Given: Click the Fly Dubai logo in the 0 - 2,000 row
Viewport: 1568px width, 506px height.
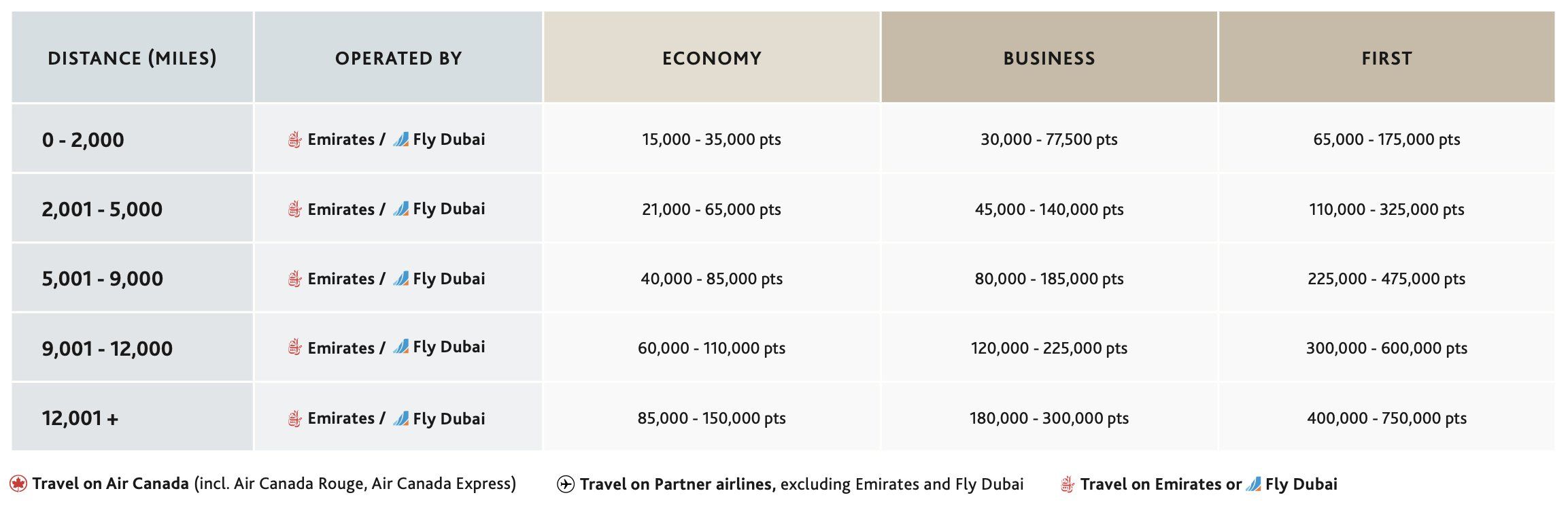Looking at the screenshot, I should (401, 139).
